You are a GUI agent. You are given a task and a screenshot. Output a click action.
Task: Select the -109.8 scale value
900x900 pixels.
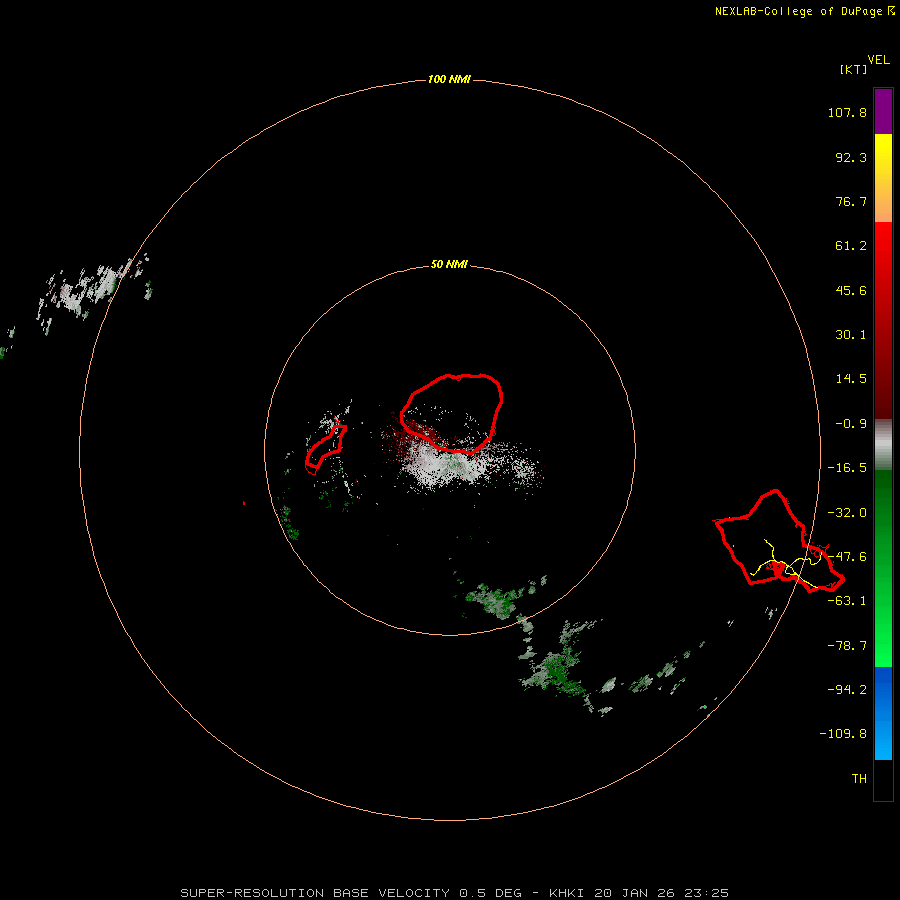point(843,734)
